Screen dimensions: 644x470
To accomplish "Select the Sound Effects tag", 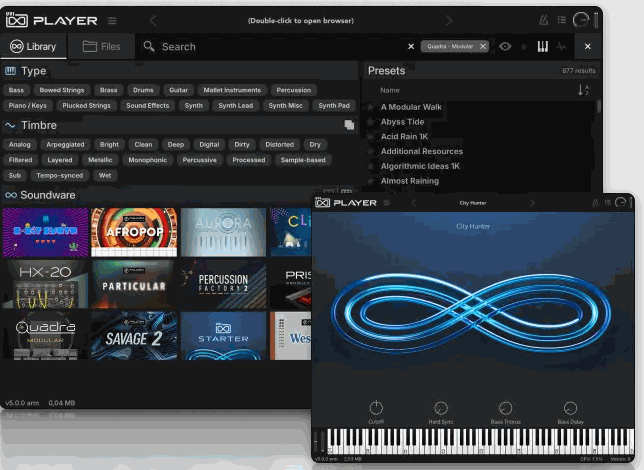I will [147, 106].
